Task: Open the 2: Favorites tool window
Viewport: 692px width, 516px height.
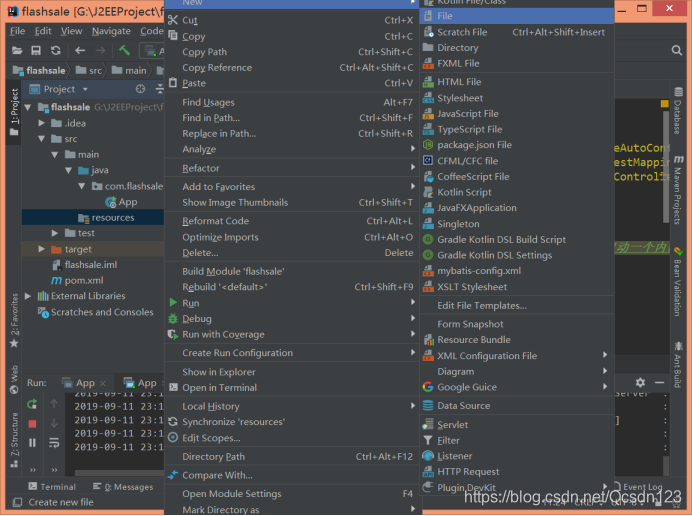Action: [14, 320]
